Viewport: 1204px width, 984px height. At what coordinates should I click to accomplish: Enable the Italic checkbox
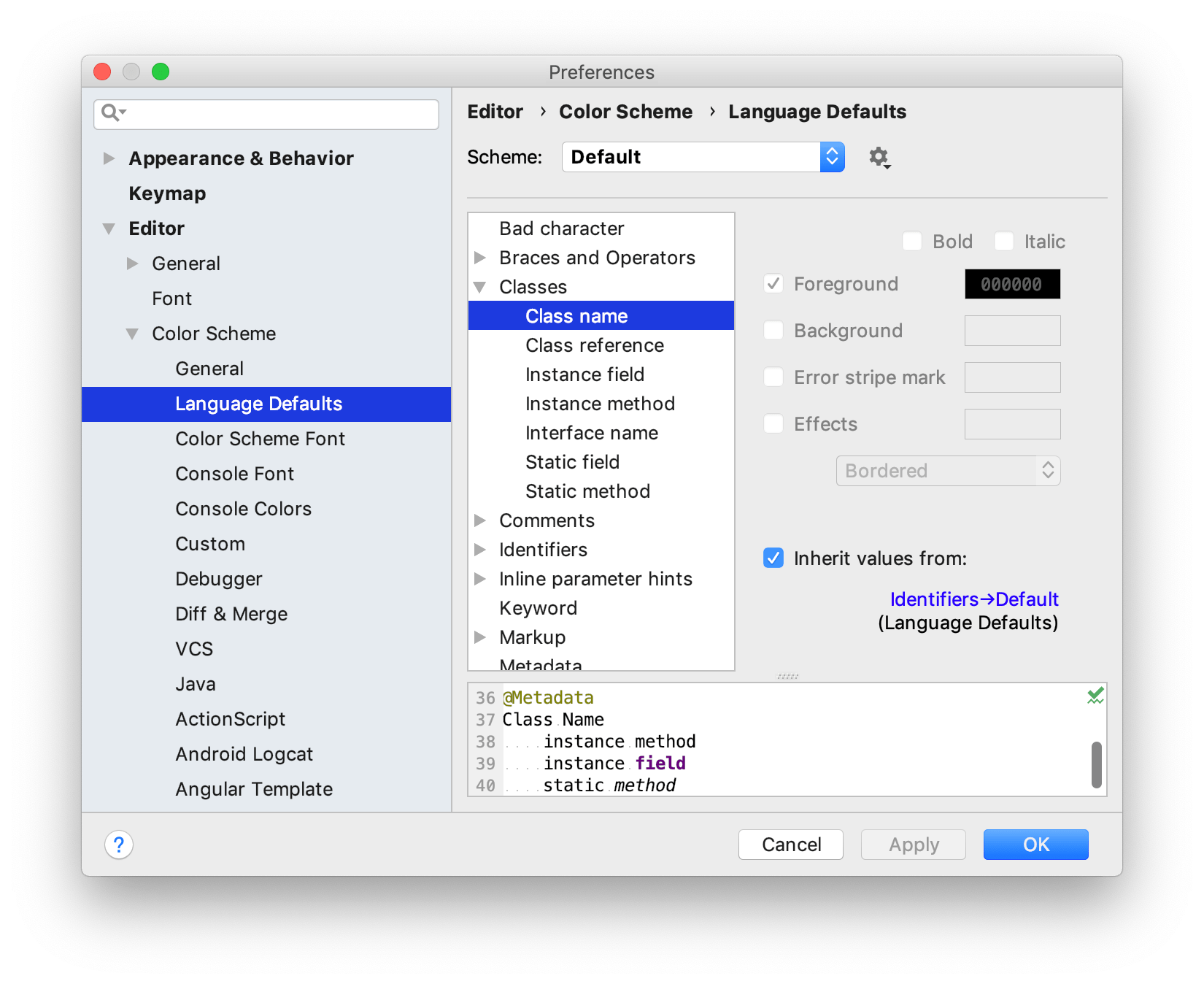coord(1005,241)
